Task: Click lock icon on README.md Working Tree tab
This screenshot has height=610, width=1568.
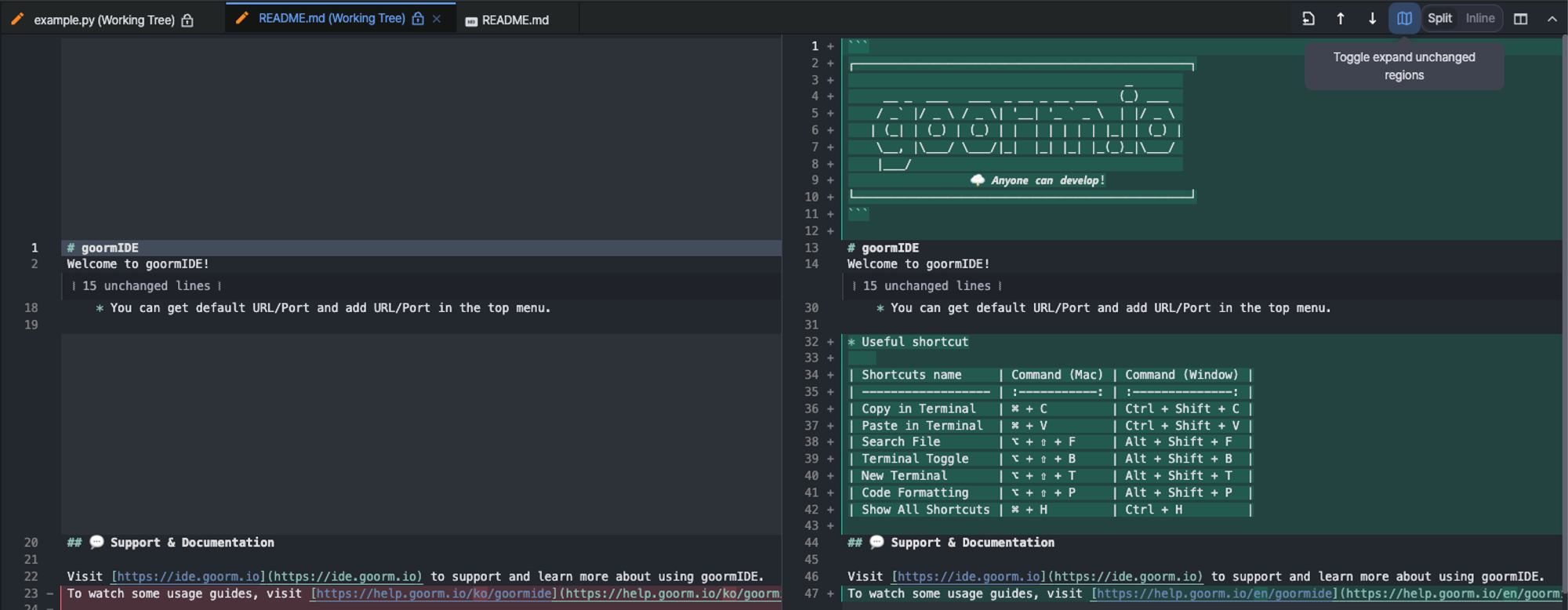Action: 418,19
